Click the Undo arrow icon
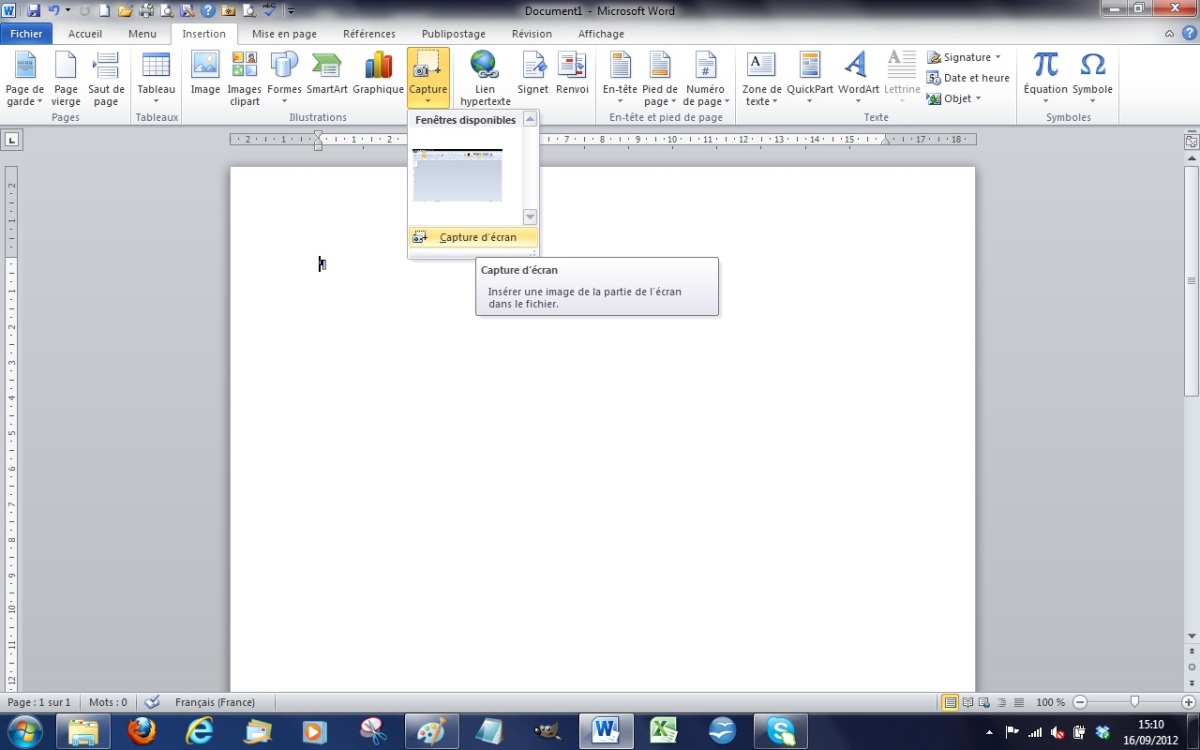 click(x=53, y=11)
